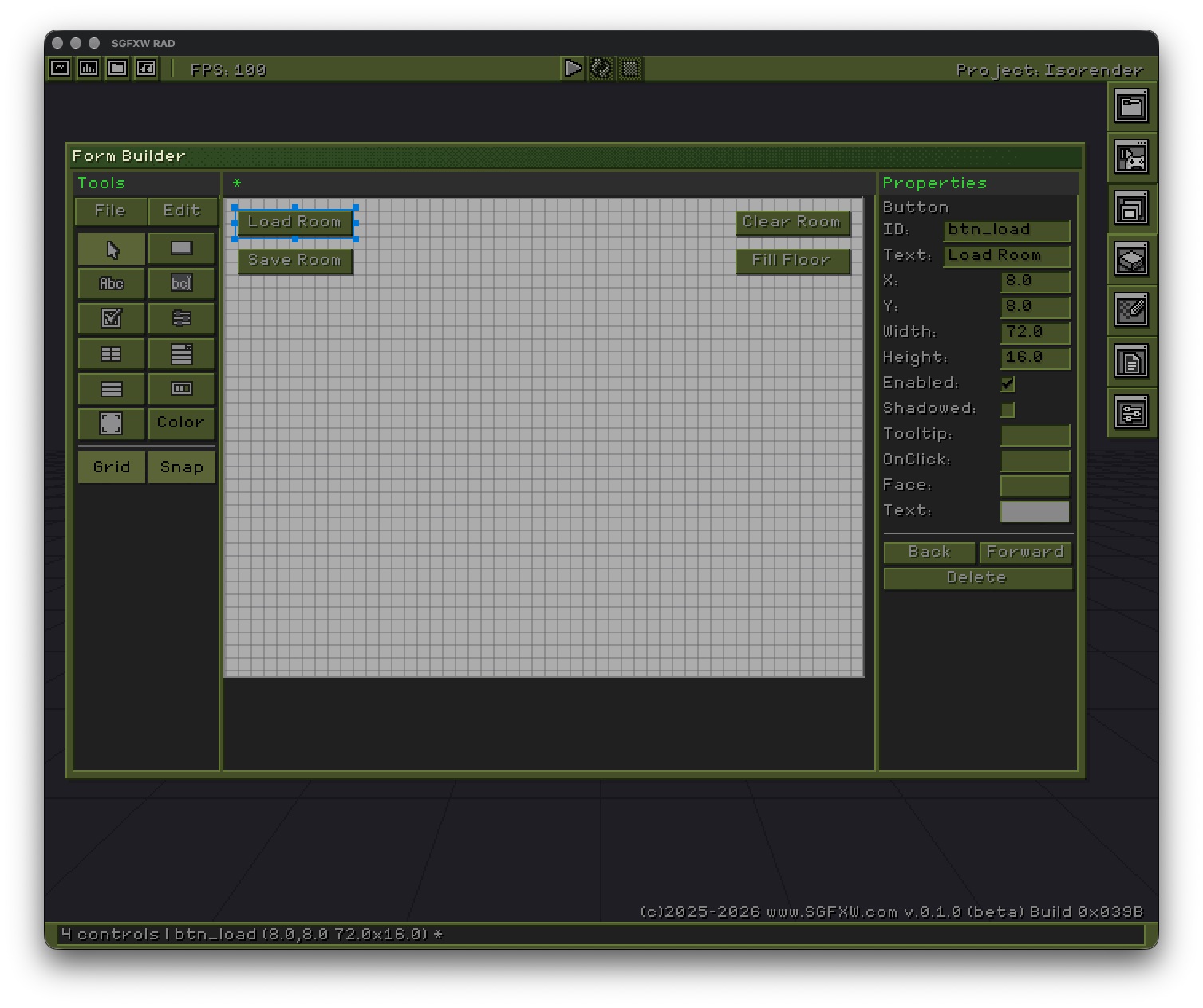Open the pencil sprite editor sidebar icon

point(1131,310)
